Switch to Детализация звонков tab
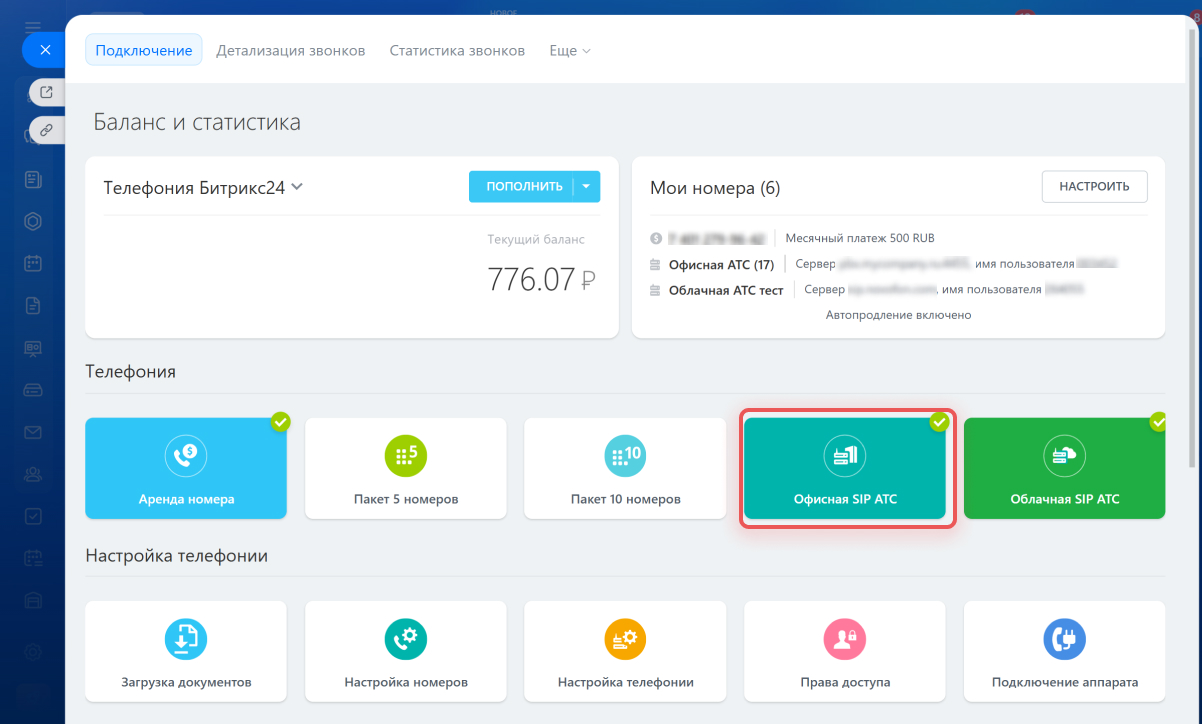This screenshot has width=1202, height=724. [x=291, y=50]
